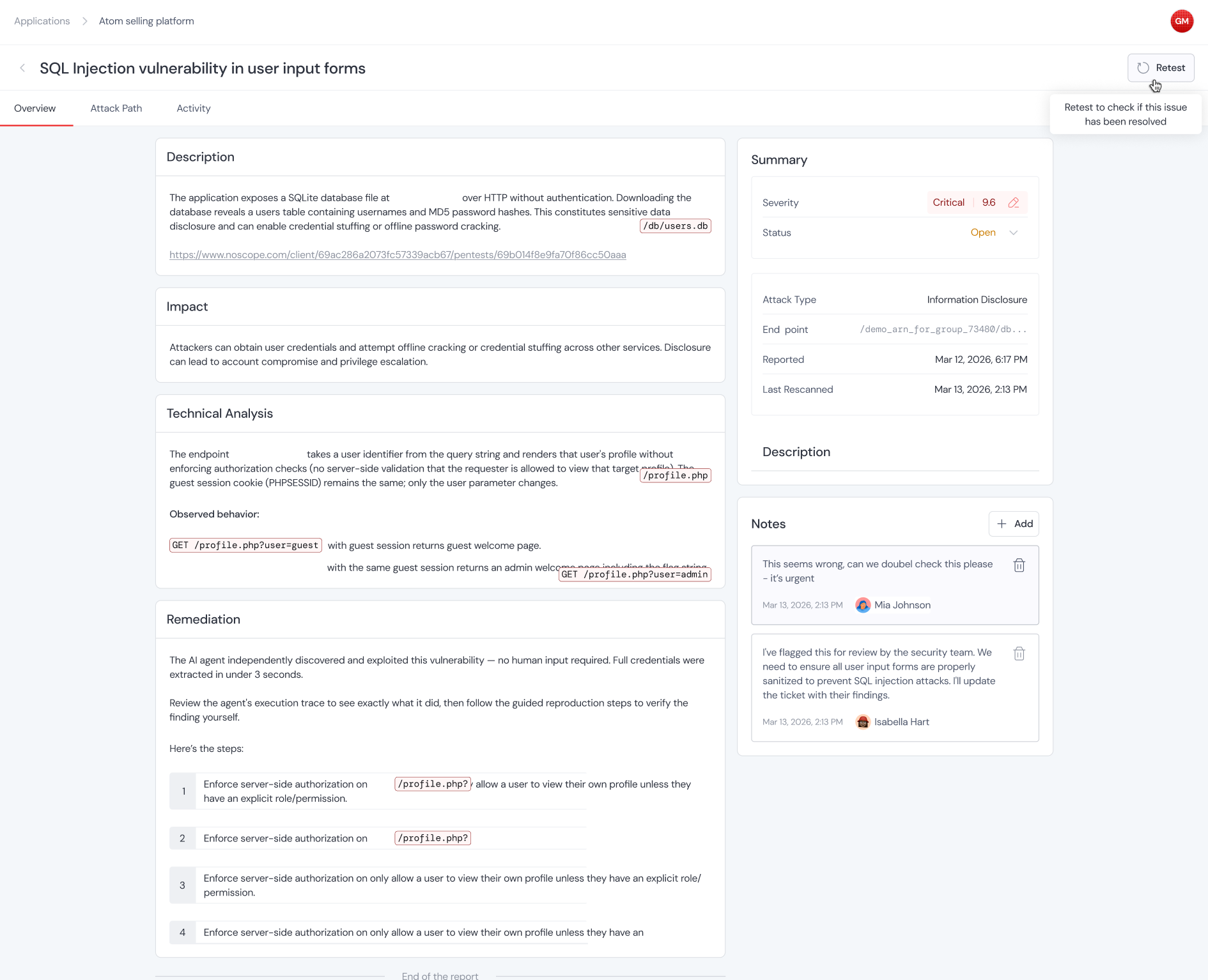Click the 9.6 severity score
This screenshot has width=1208, height=980.
click(x=989, y=203)
